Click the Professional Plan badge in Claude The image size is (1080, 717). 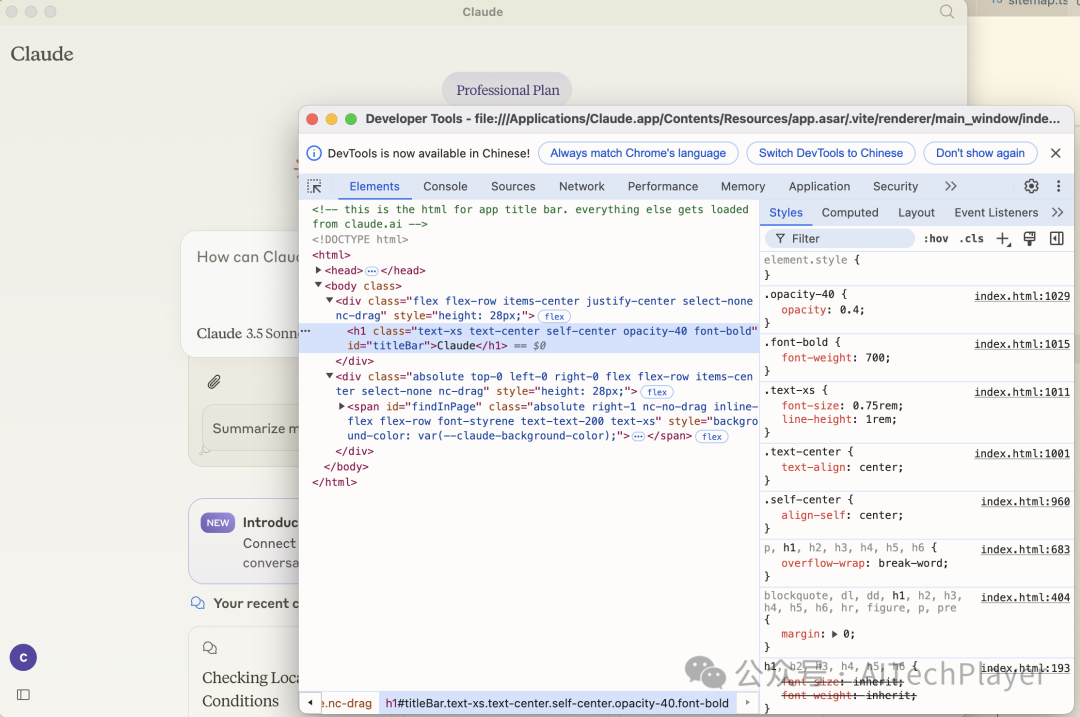click(507, 90)
